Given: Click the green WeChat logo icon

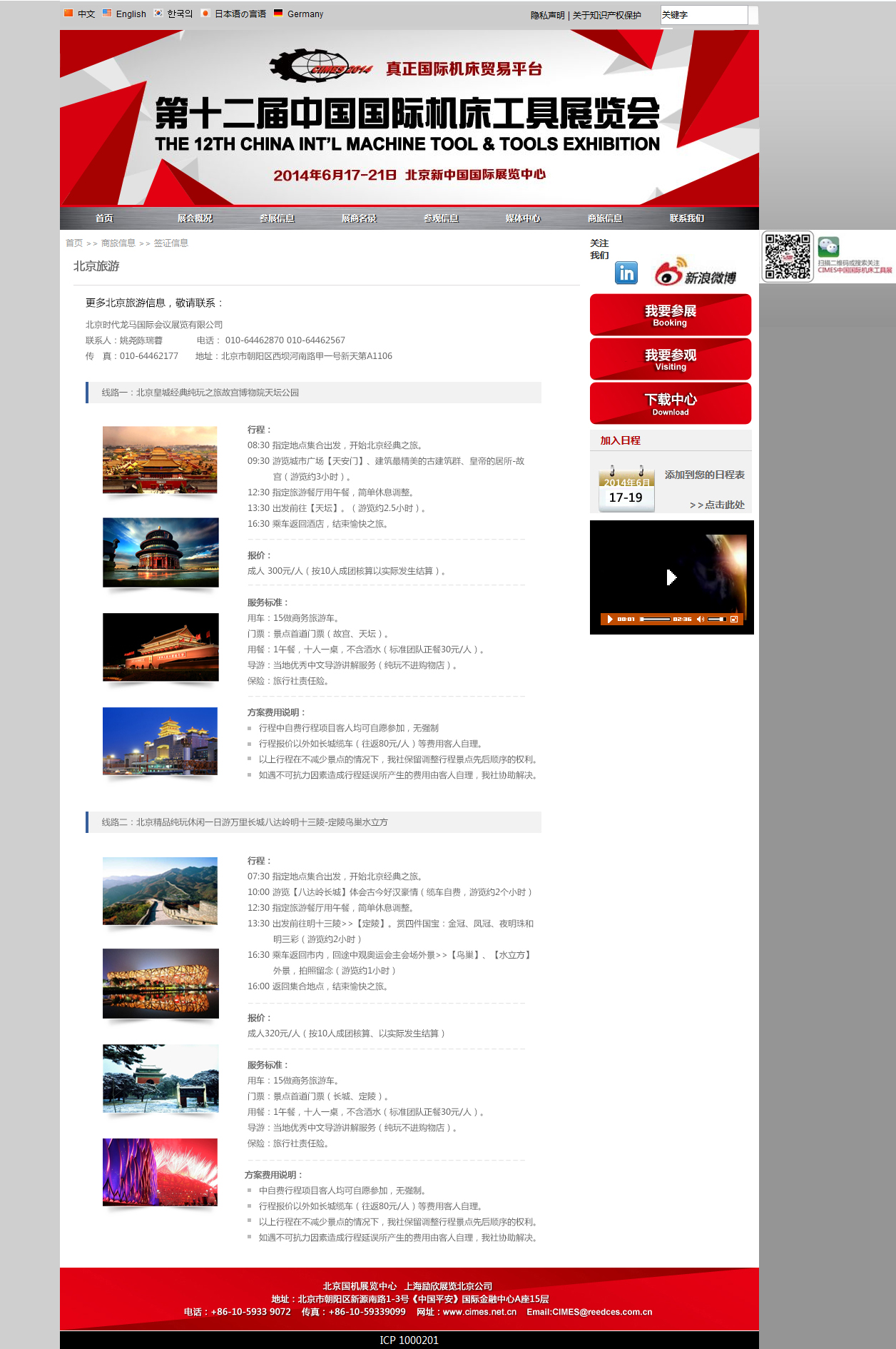Looking at the screenshot, I should point(828,247).
